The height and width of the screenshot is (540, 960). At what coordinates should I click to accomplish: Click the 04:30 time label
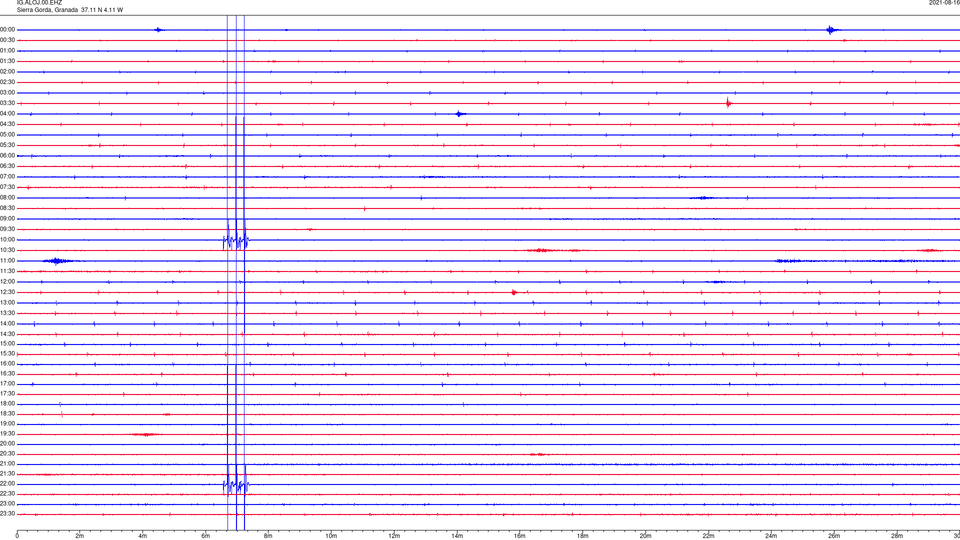click(7, 124)
